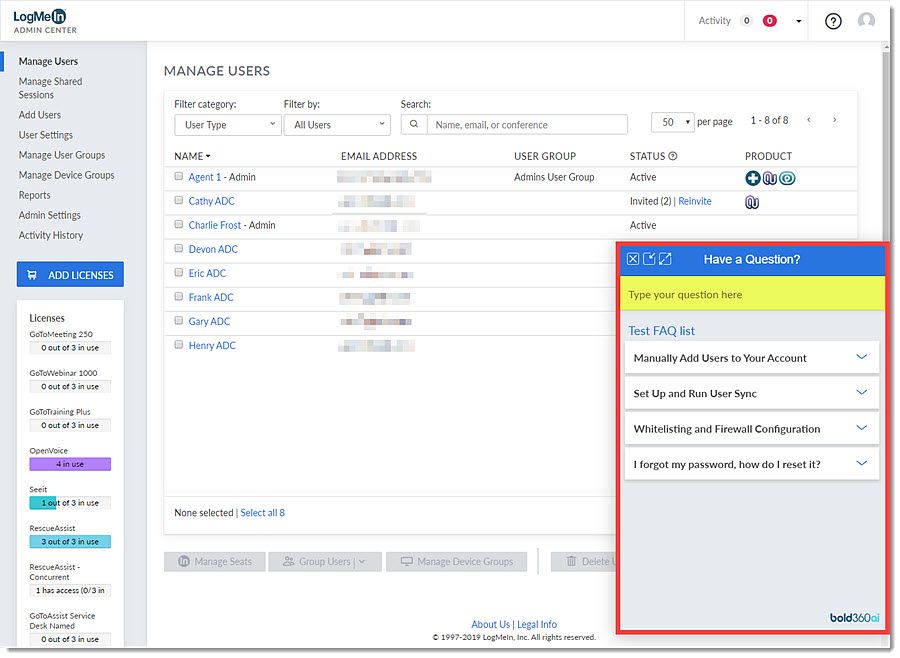The width and height of the screenshot is (900, 658).
Task: Click the grey activity count badge
Action: click(x=746, y=21)
